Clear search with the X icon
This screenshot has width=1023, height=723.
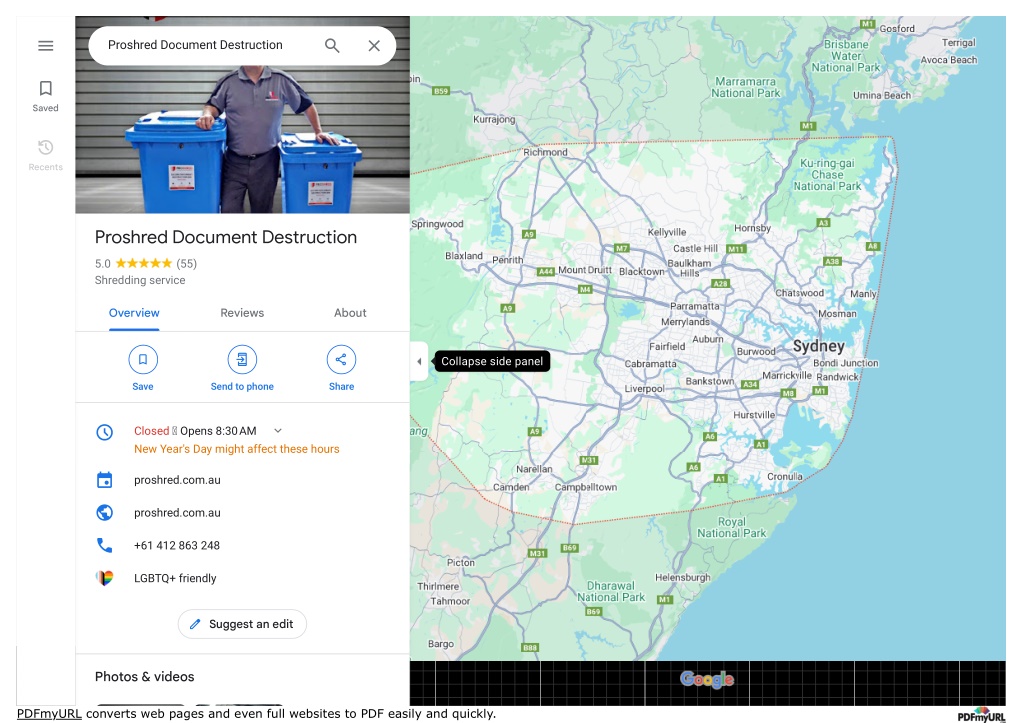374,46
